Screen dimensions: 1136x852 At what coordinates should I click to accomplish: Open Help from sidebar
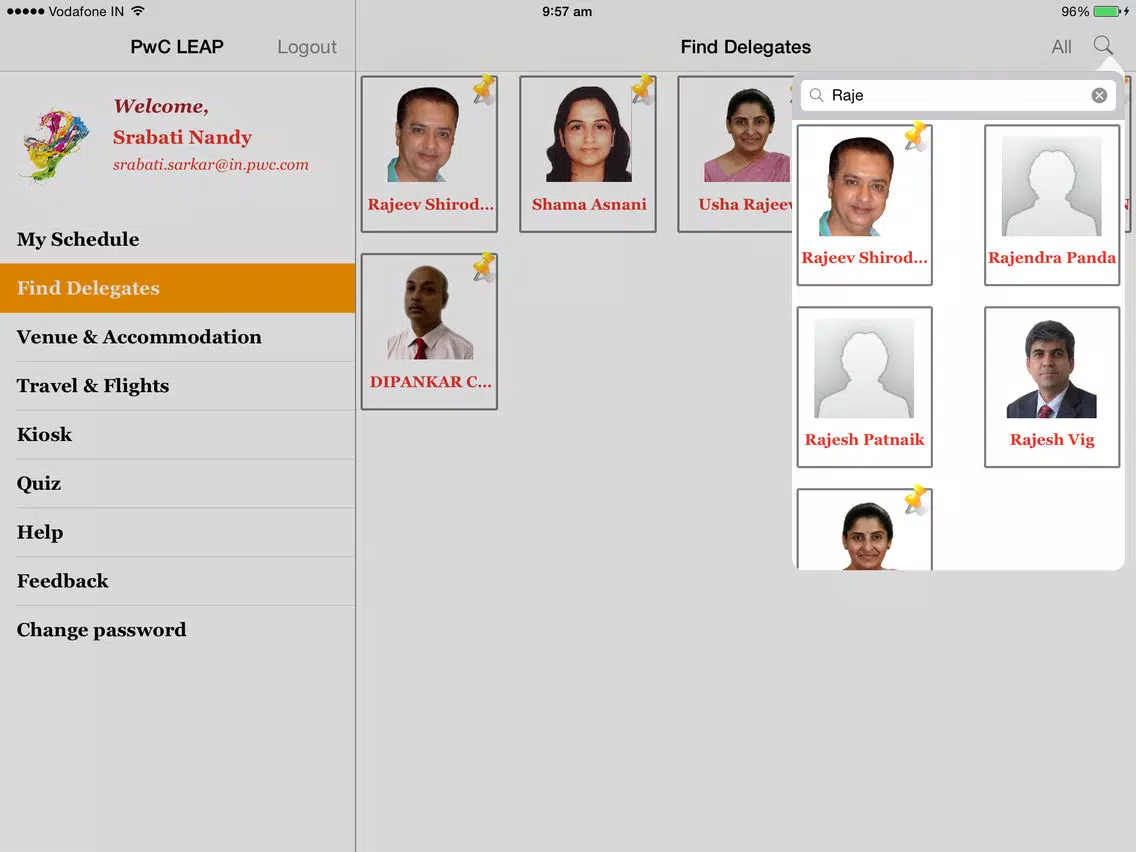tap(178, 532)
